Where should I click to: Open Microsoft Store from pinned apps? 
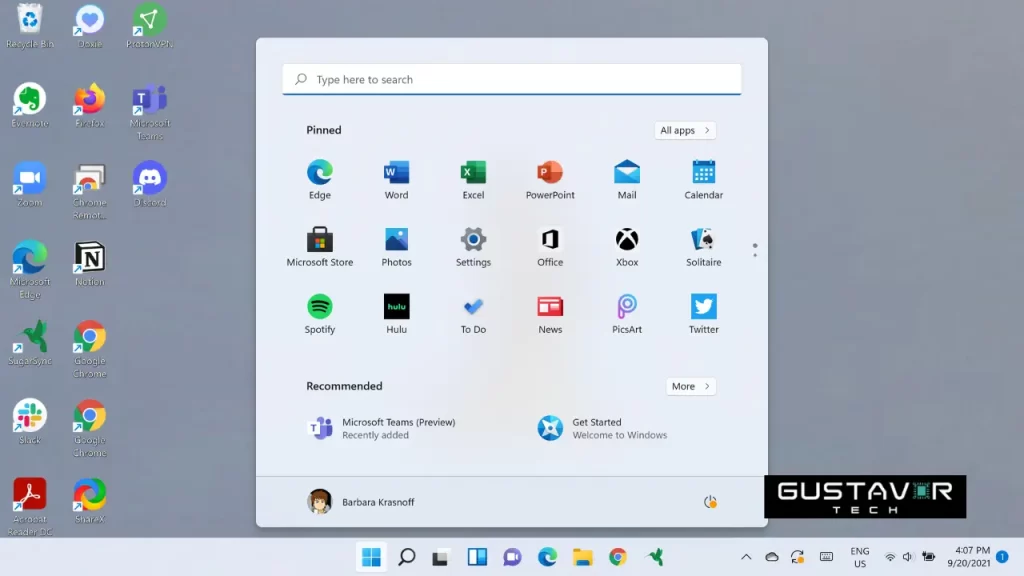pyautogui.click(x=319, y=247)
